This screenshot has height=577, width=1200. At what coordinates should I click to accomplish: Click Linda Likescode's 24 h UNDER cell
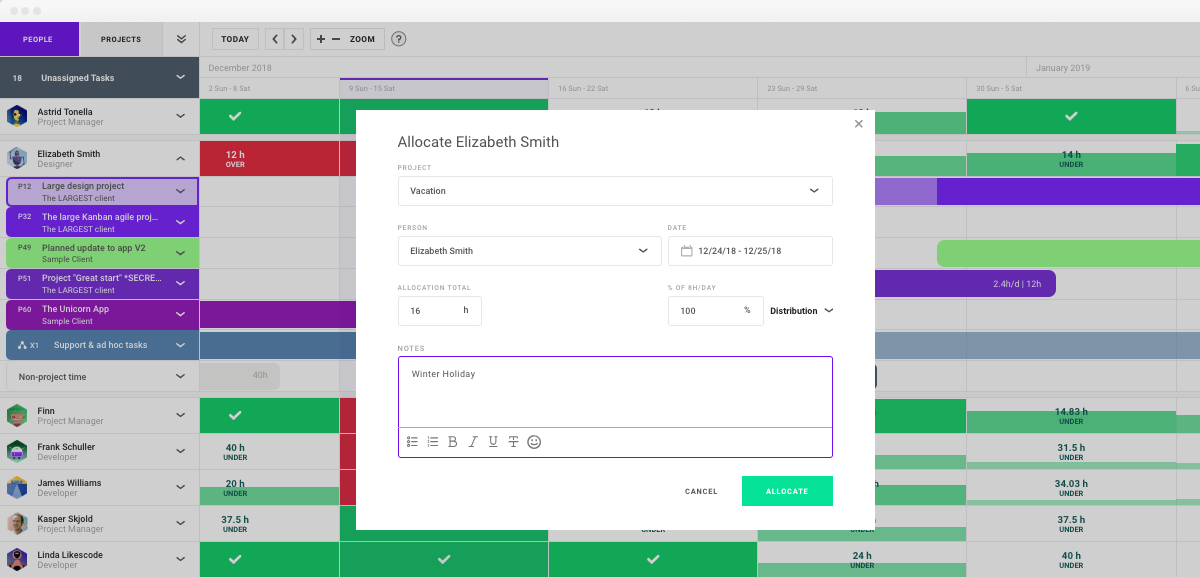click(x=862, y=560)
